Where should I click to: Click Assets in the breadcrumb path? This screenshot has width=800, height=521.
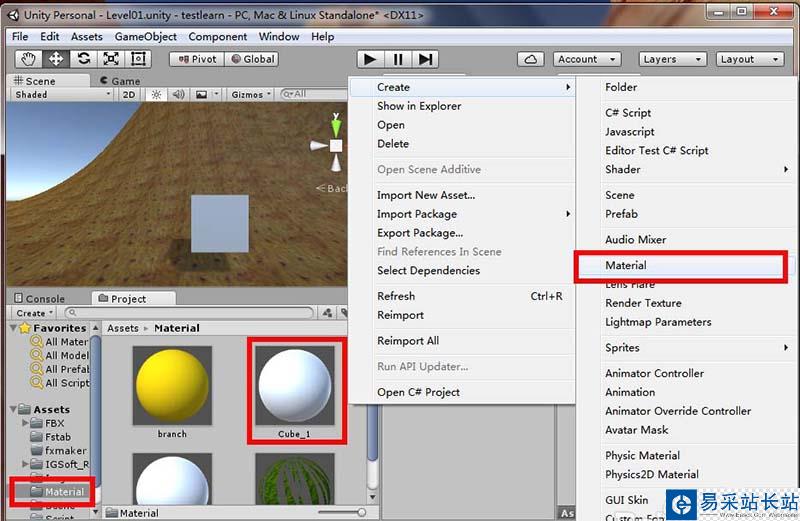[122, 328]
